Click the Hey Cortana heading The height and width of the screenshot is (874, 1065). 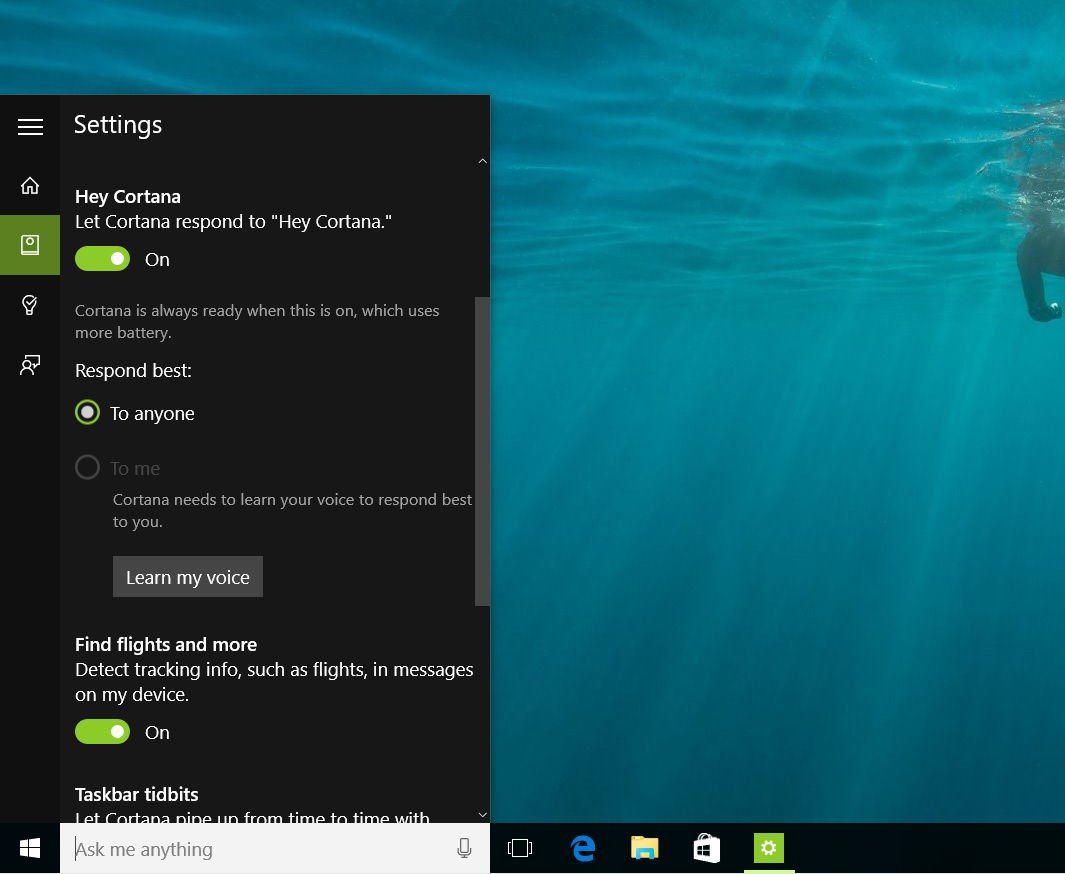tap(128, 196)
